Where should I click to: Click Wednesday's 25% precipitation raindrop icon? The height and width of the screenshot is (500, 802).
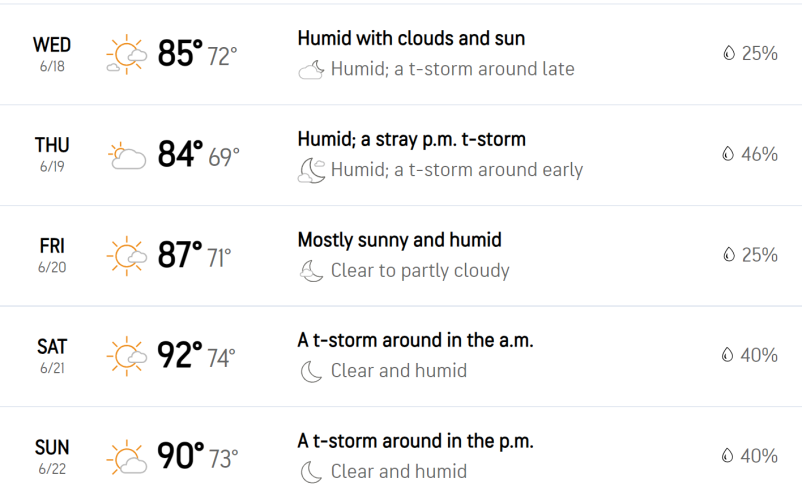729,53
